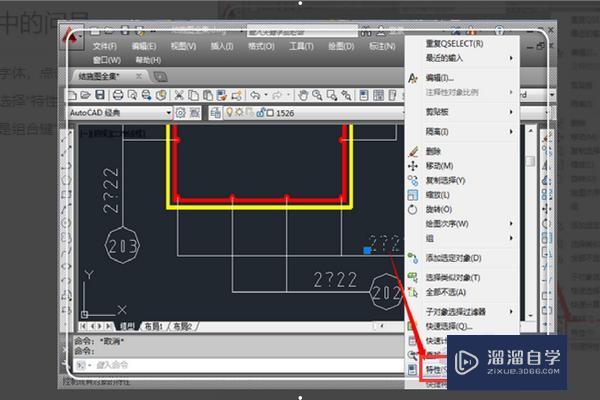Save the drawing with the floppy icon
Viewport: 600px width, 400px height.
pyautogui.click(x=100, y=95)
